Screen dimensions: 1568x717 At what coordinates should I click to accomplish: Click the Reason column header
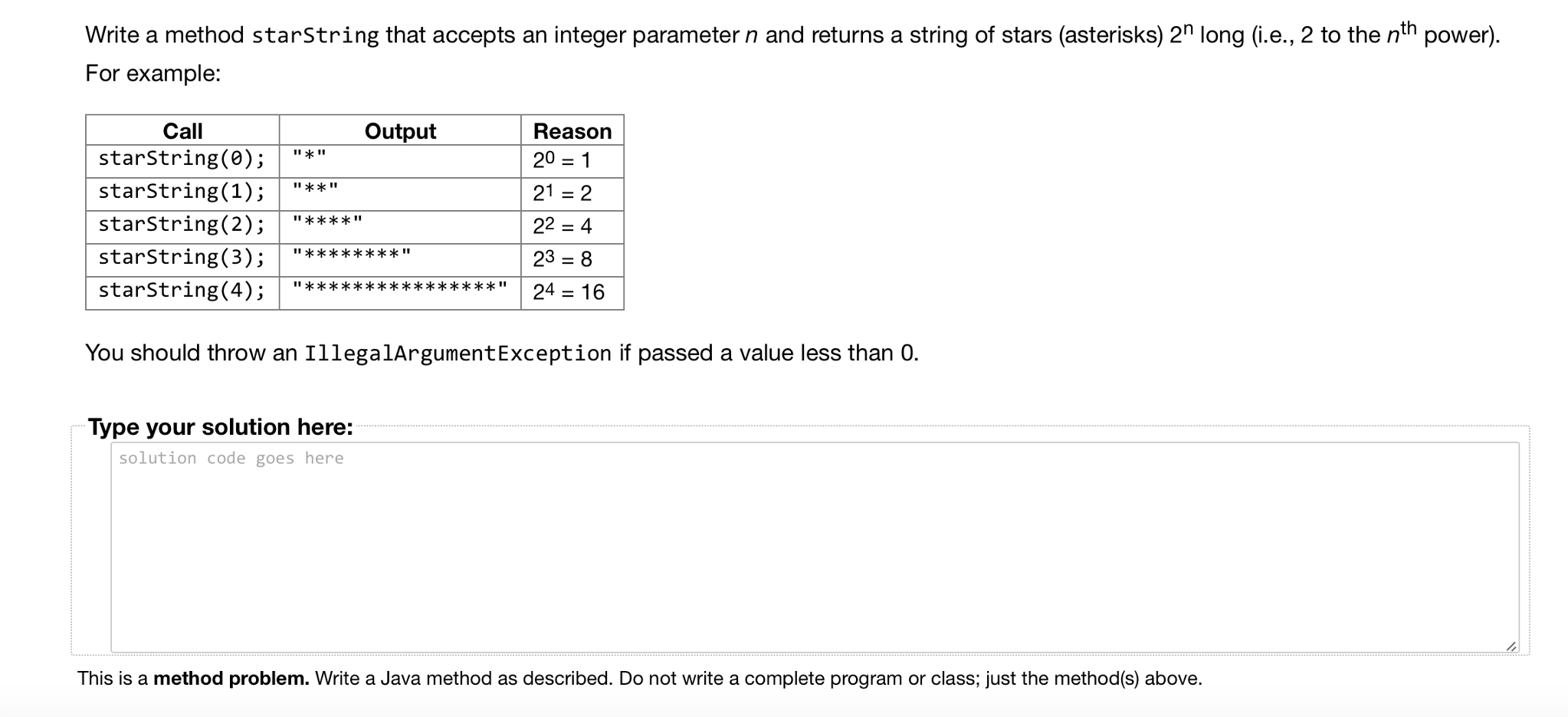(x=571, y=130)
